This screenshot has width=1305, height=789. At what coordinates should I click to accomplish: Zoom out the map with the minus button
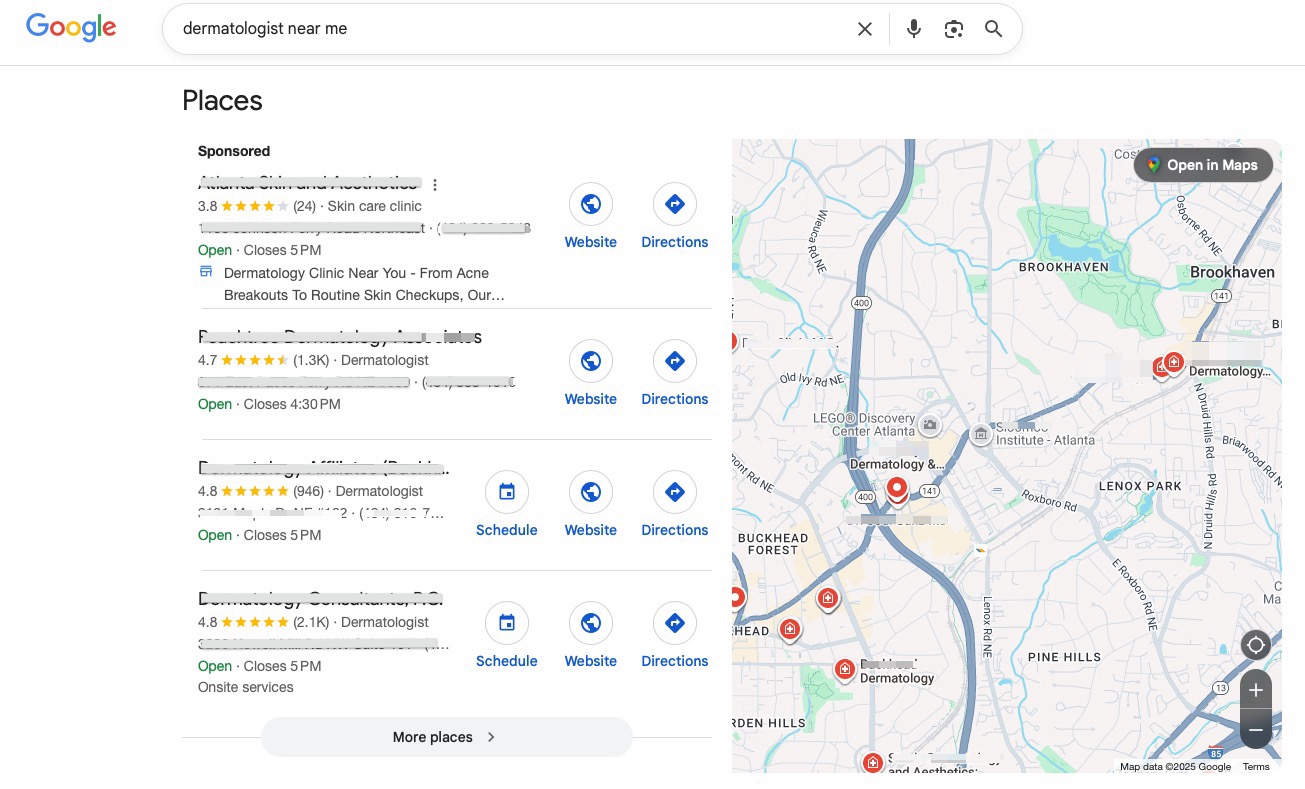[1255, 729]
